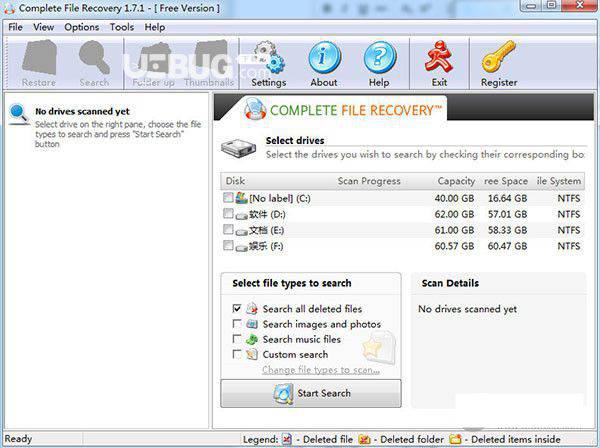Screen dimensions: 600x448
Task: Enable Search images and photos checkbox
Action: tap(237, 324)
